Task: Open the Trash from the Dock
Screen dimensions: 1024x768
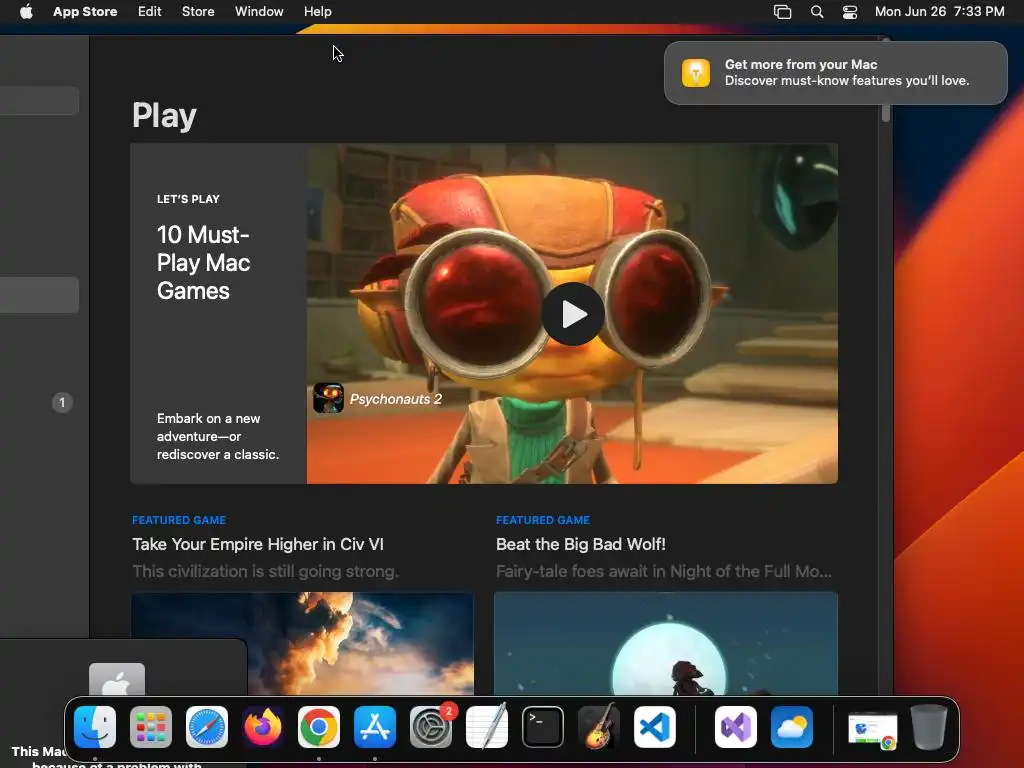Action: (929, 727)
